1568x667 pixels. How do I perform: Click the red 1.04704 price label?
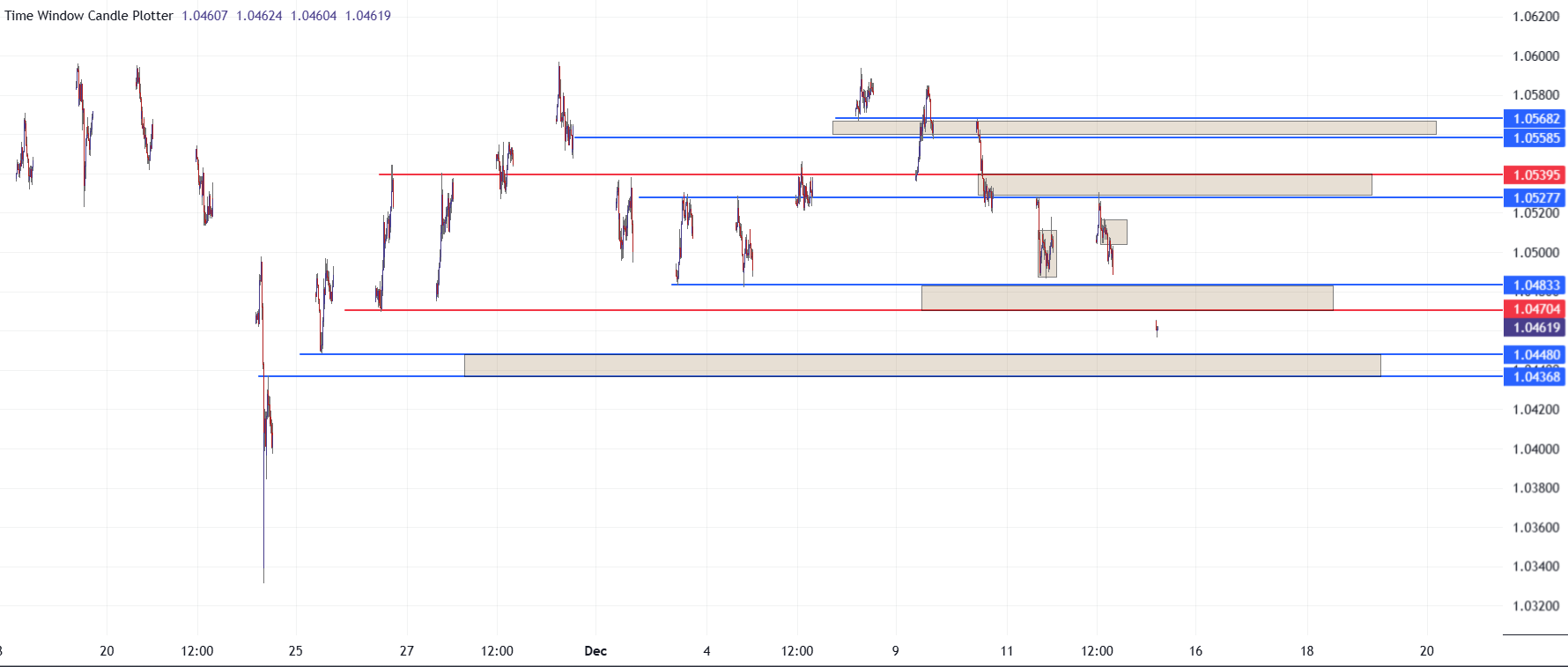[1535, 309]
